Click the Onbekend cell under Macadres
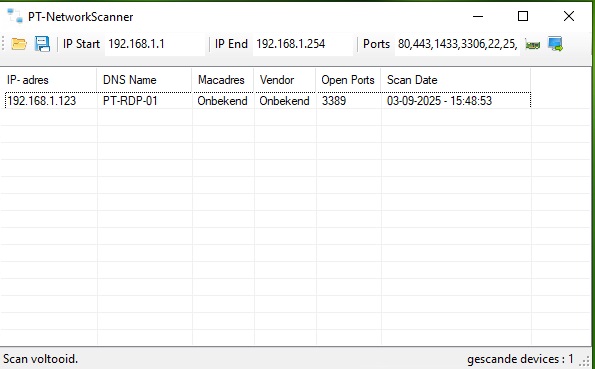 (222, 101)
